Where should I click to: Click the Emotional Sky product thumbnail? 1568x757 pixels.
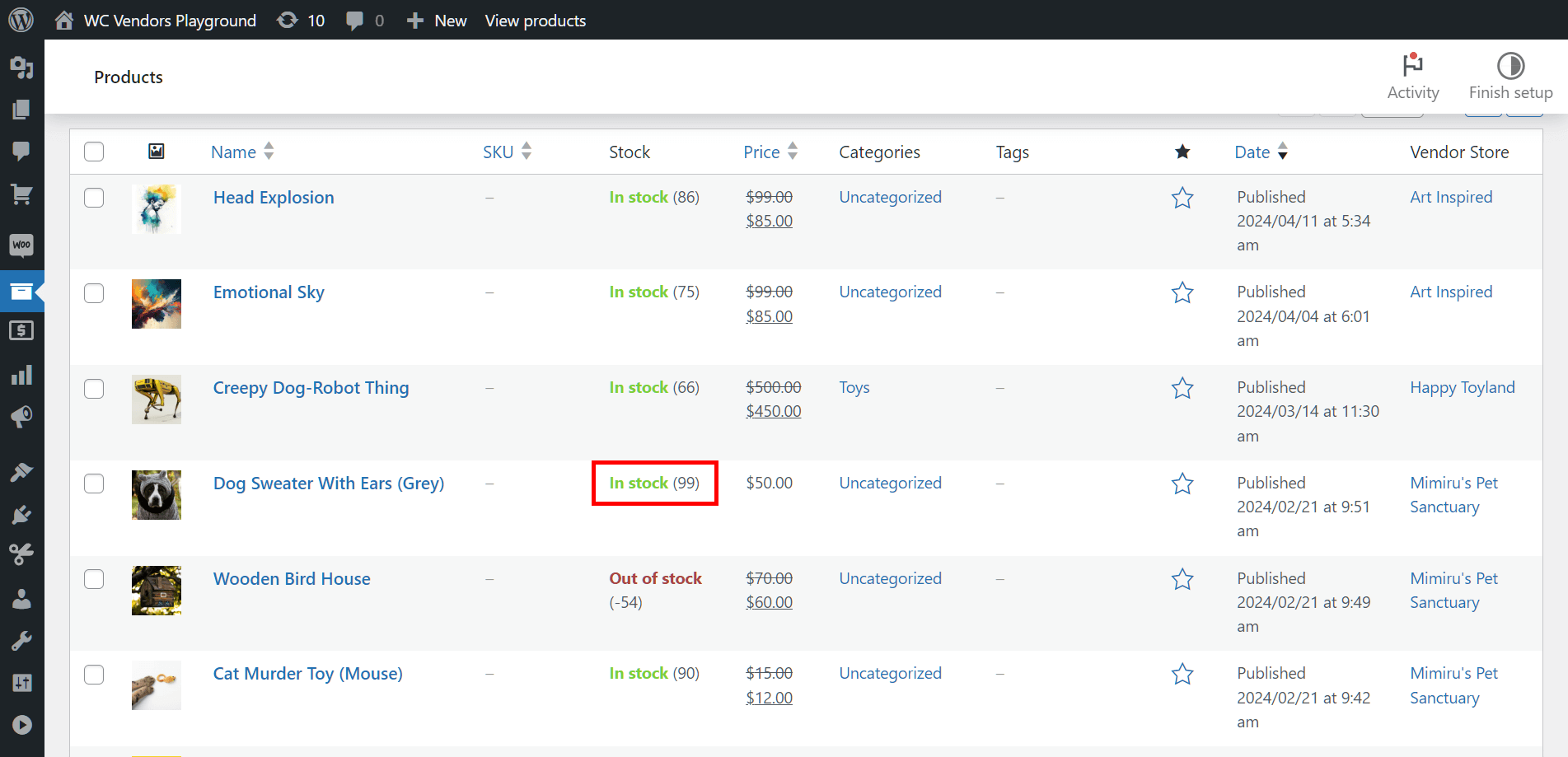[157, 304]
